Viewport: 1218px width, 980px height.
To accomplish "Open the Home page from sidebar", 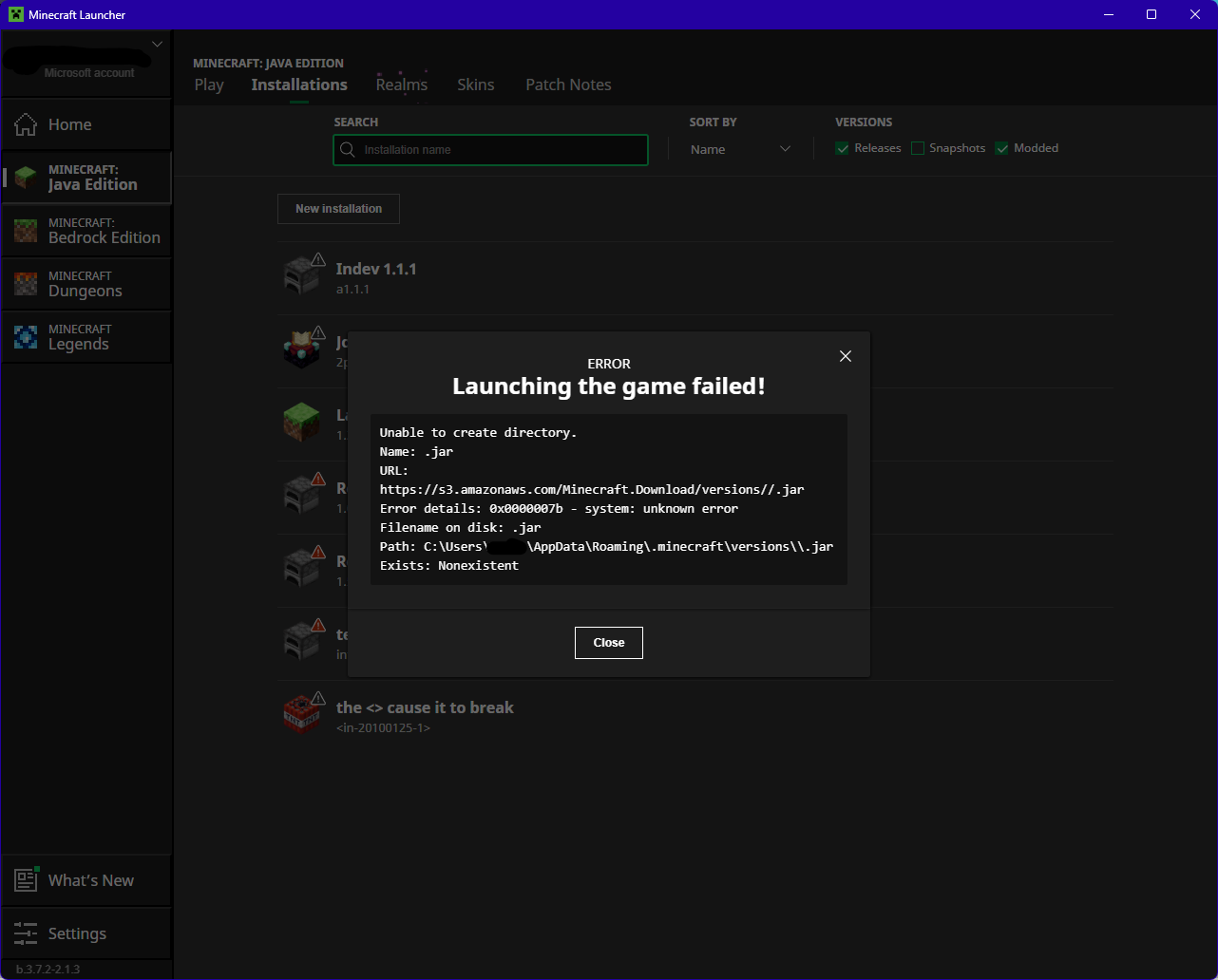I will (86, 124).
